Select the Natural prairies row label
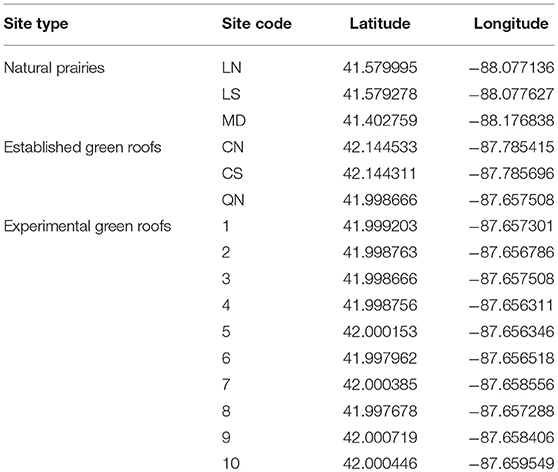This screenshot has width=558, height=472. 54,68
